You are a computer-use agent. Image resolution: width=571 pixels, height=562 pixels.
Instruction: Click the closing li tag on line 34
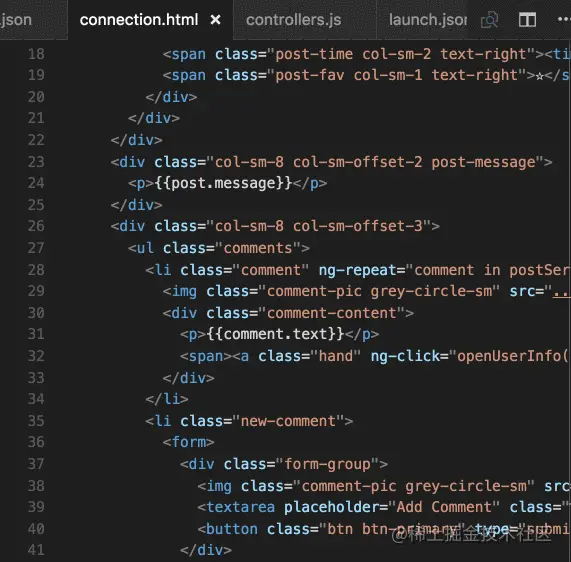[x=167, y=399]
